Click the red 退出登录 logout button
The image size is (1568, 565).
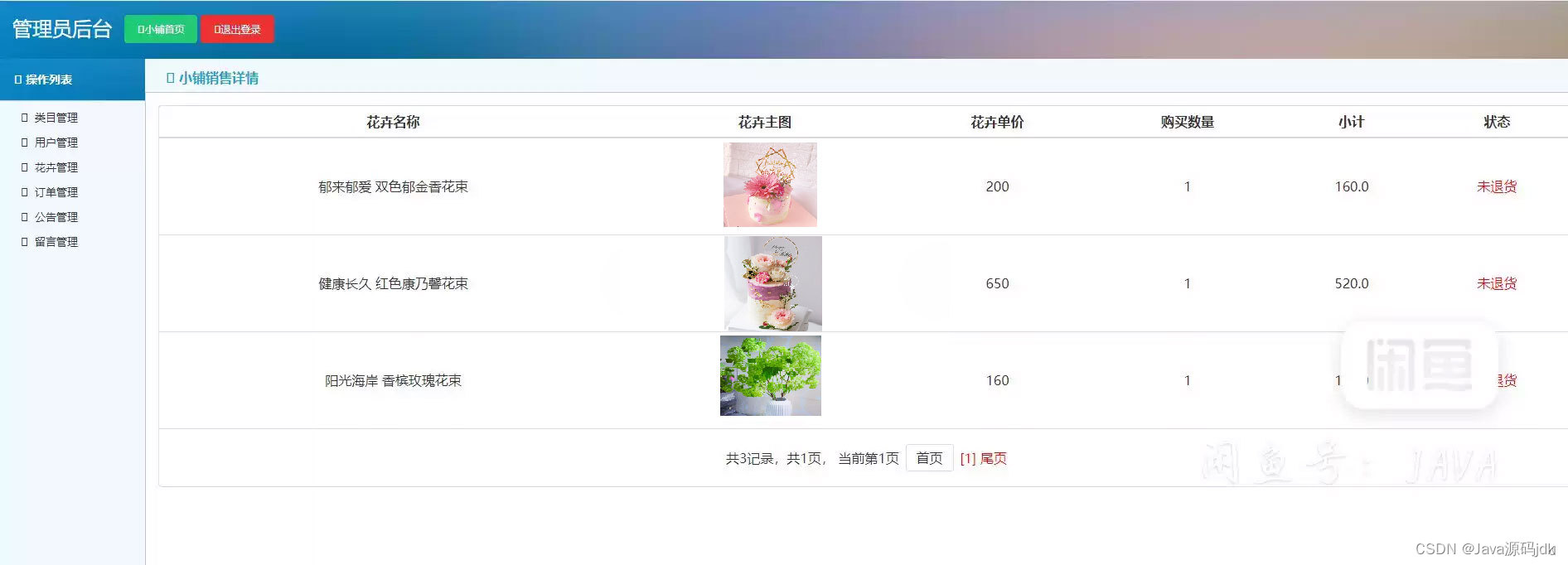point(237,29)
